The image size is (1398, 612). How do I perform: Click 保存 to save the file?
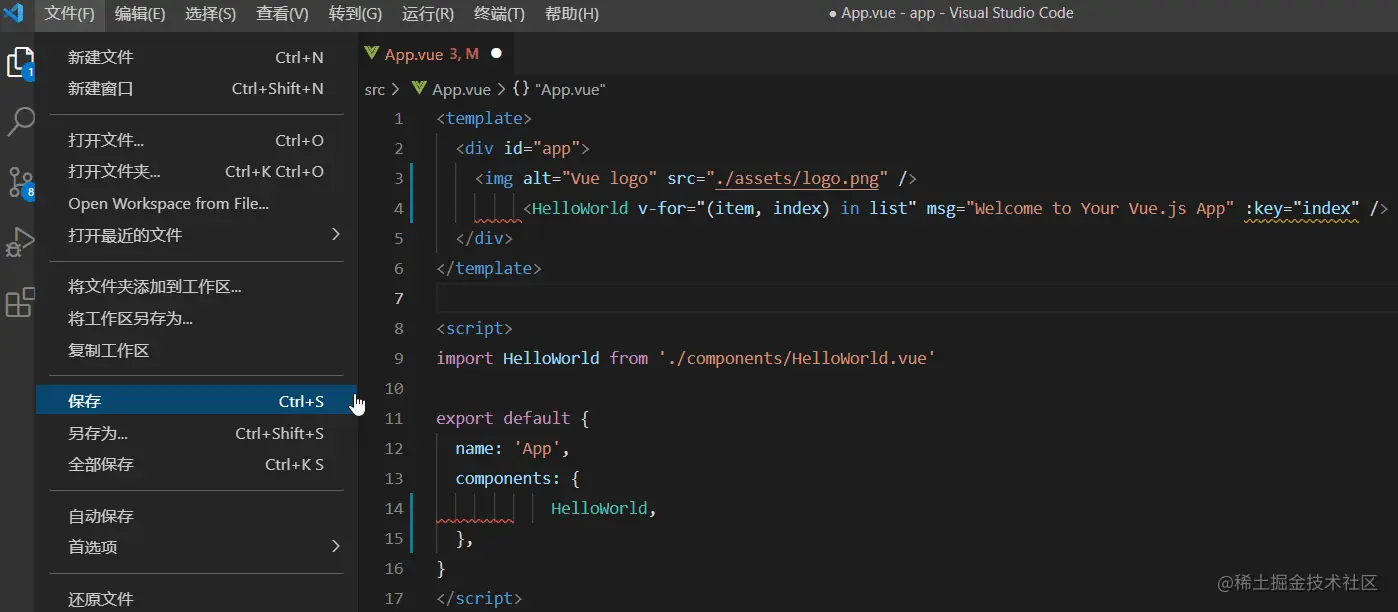(196, 402)
